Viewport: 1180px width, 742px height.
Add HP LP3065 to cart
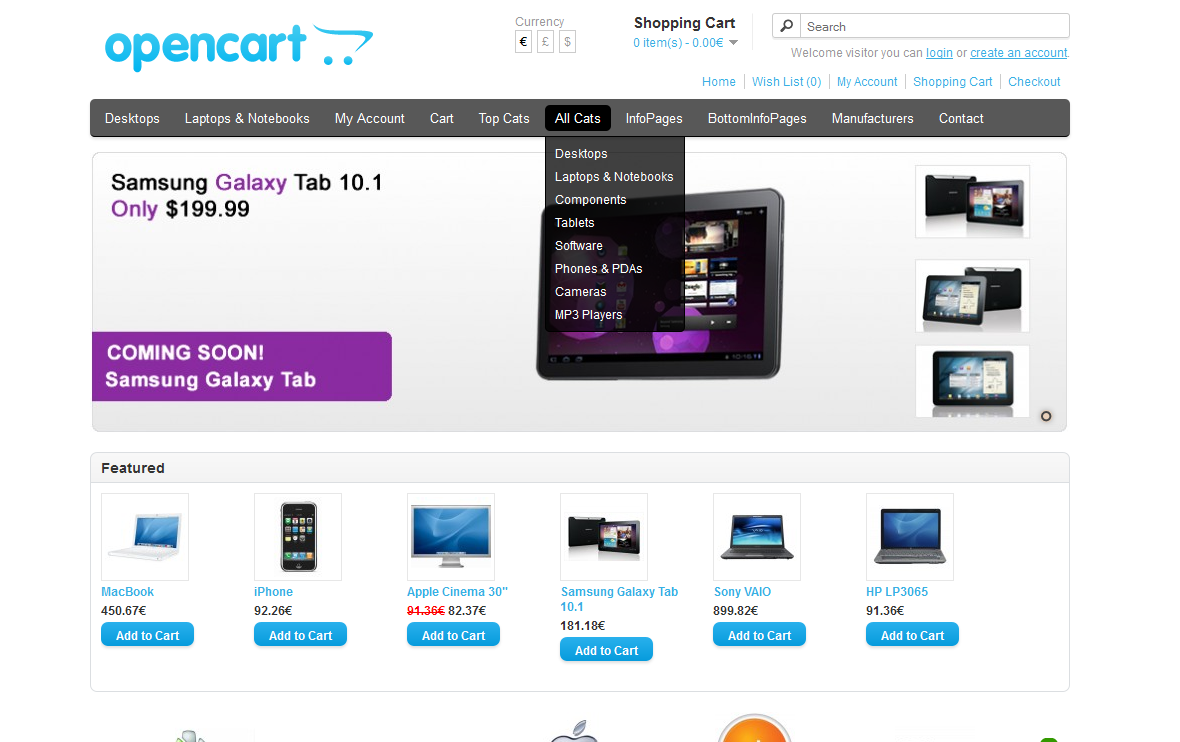pyautogui.click(x=912, y=634)
